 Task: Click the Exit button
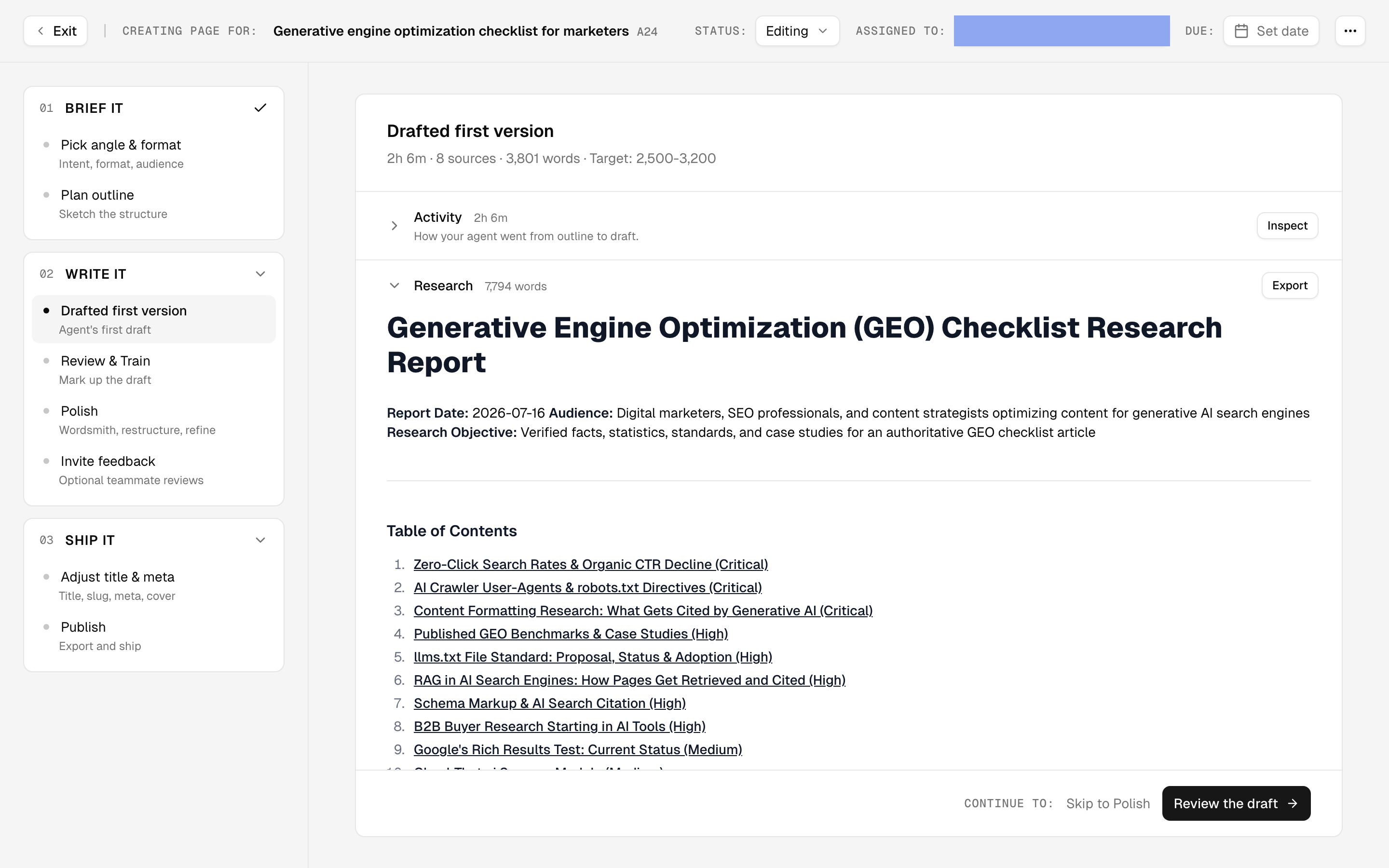click(x=55, y=31)
